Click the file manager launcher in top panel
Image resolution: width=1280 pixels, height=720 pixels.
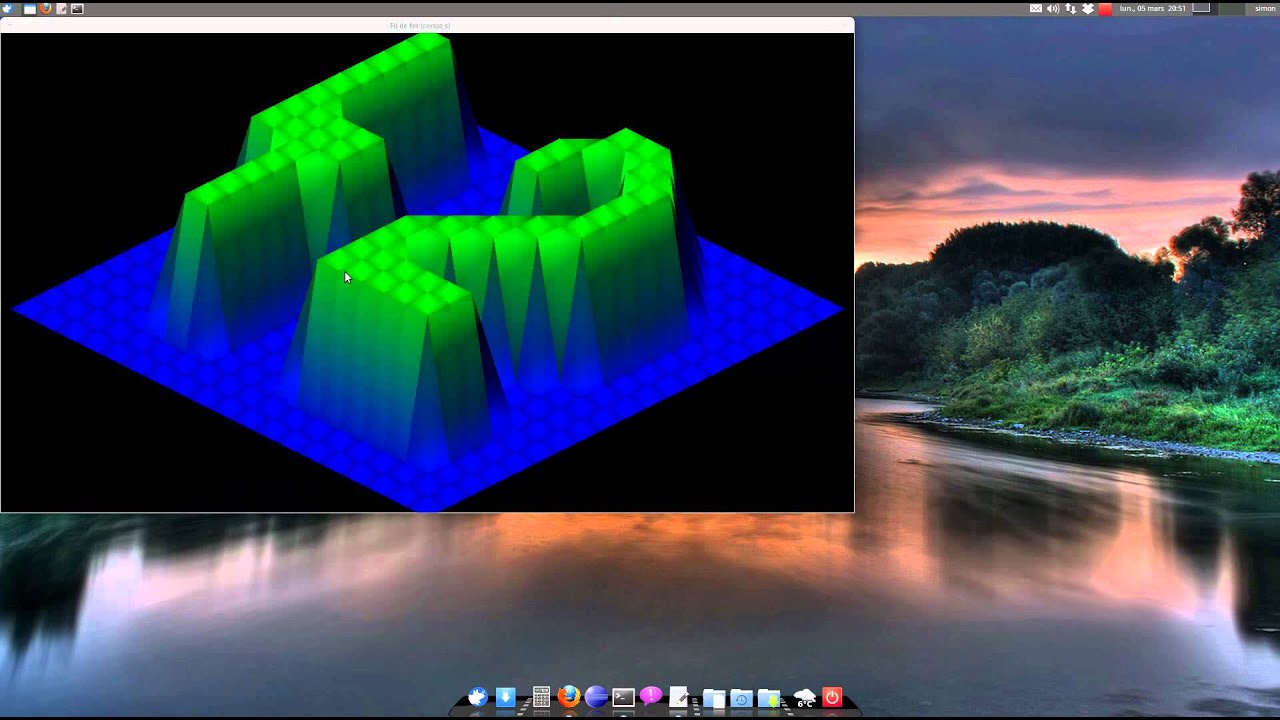pos(30,9)
